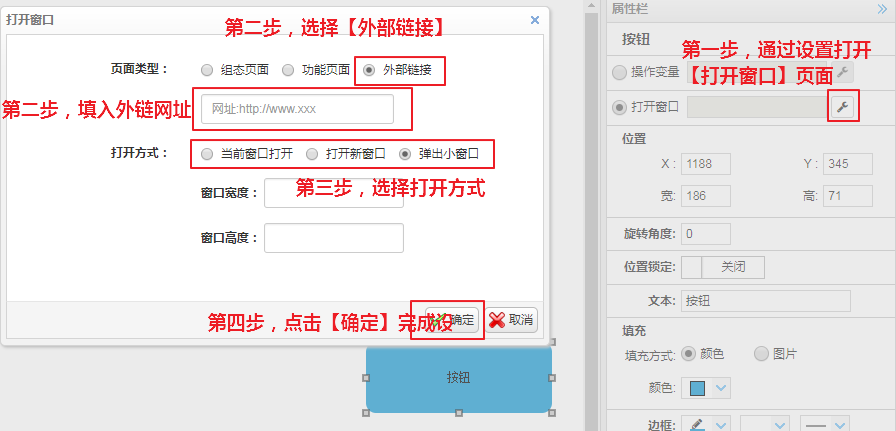Select the 操作变量 radio in properties panel
The height and width of the screenshot is (431, 896).
(619, 73)
